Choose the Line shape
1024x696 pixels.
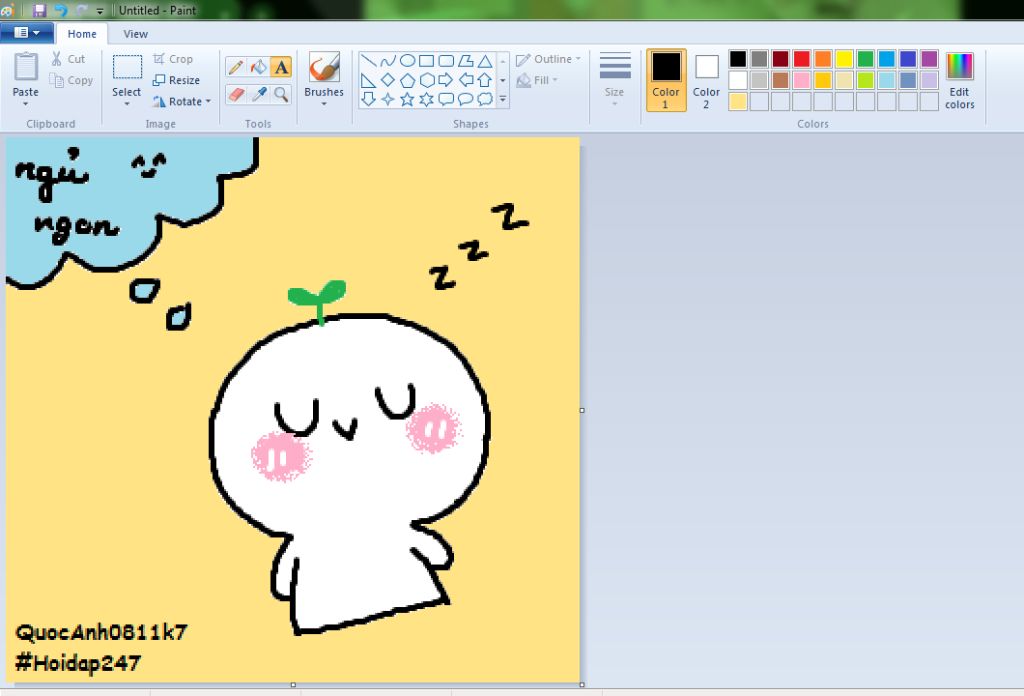coord(368,61)
